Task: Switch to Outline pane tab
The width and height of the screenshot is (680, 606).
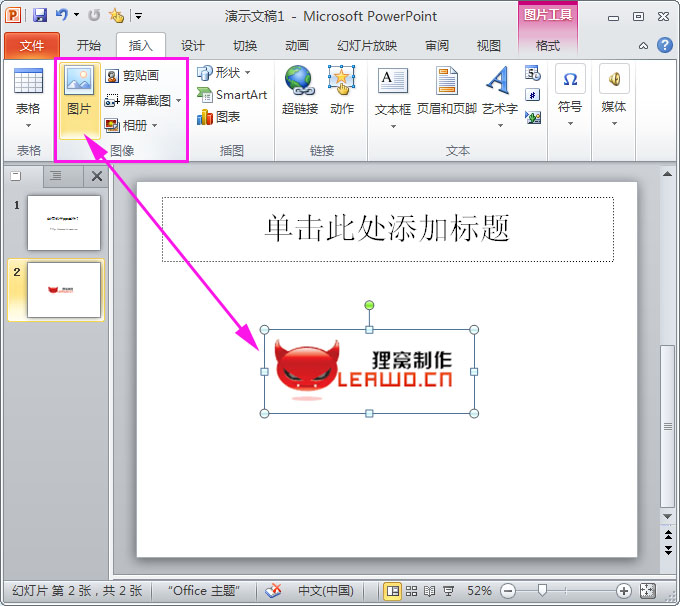Action: point(56,176)
